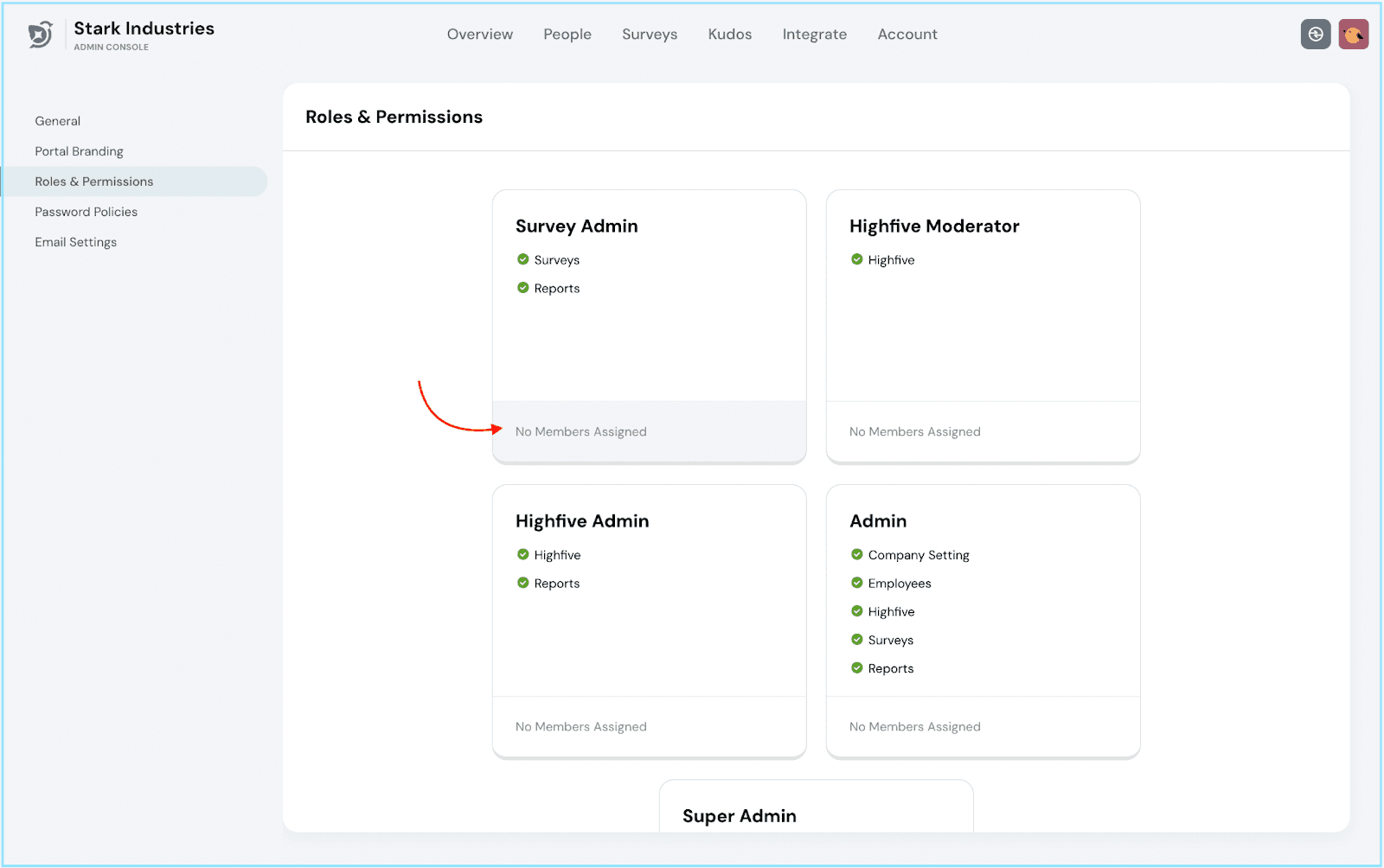Click the Stark Industries logo icon
The width and height of the screenshot is (1384, 868).
41,35
